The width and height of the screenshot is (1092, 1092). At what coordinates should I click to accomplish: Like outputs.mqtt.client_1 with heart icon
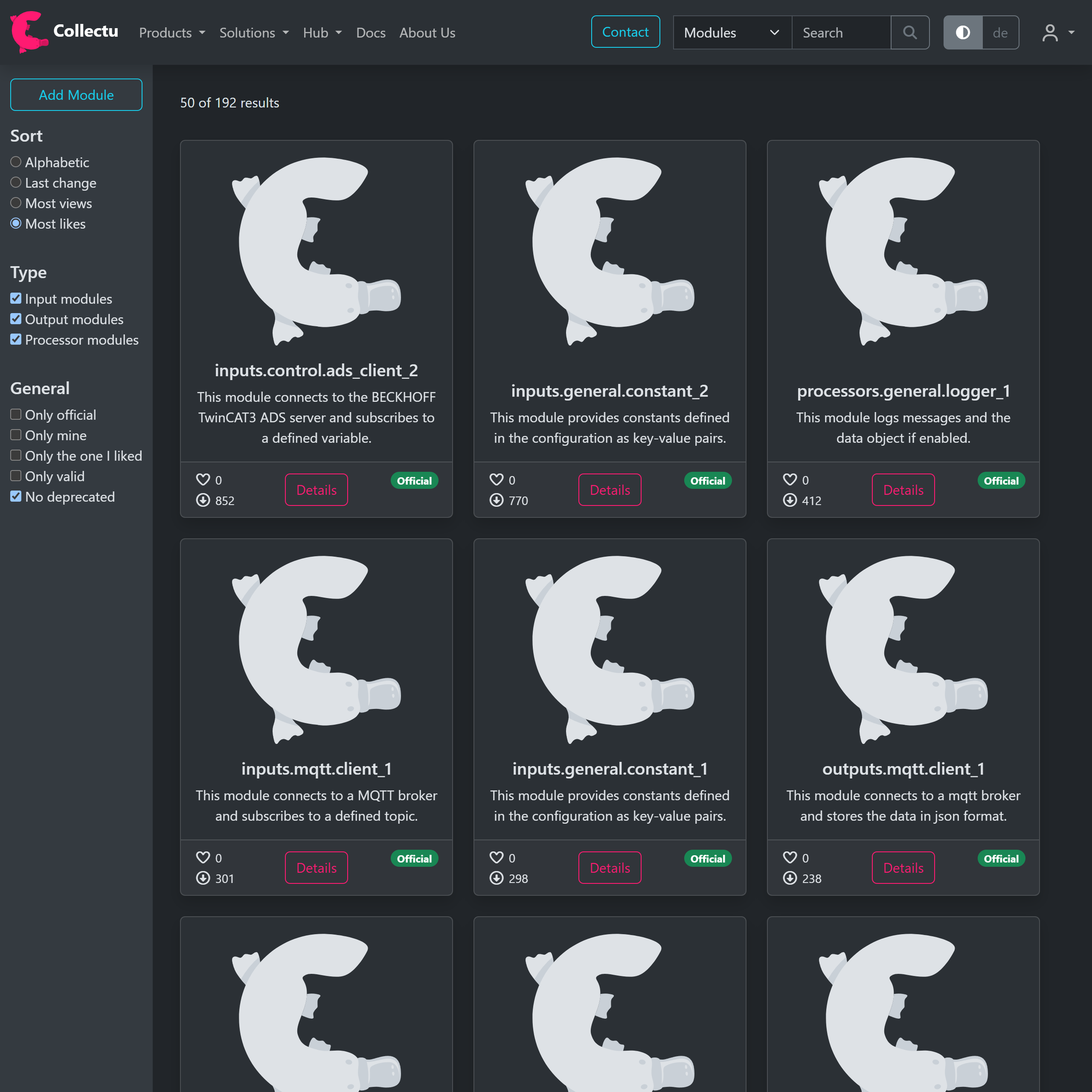[x=790, y=857]
